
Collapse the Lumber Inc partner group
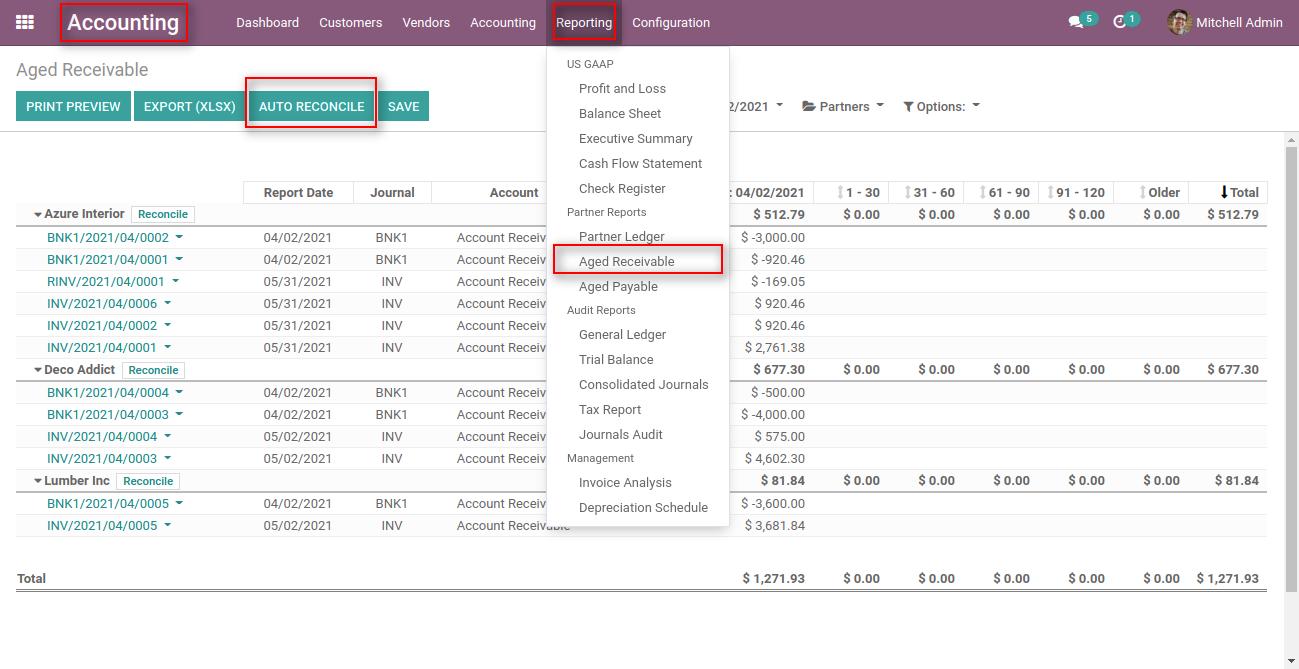point(38,481)
